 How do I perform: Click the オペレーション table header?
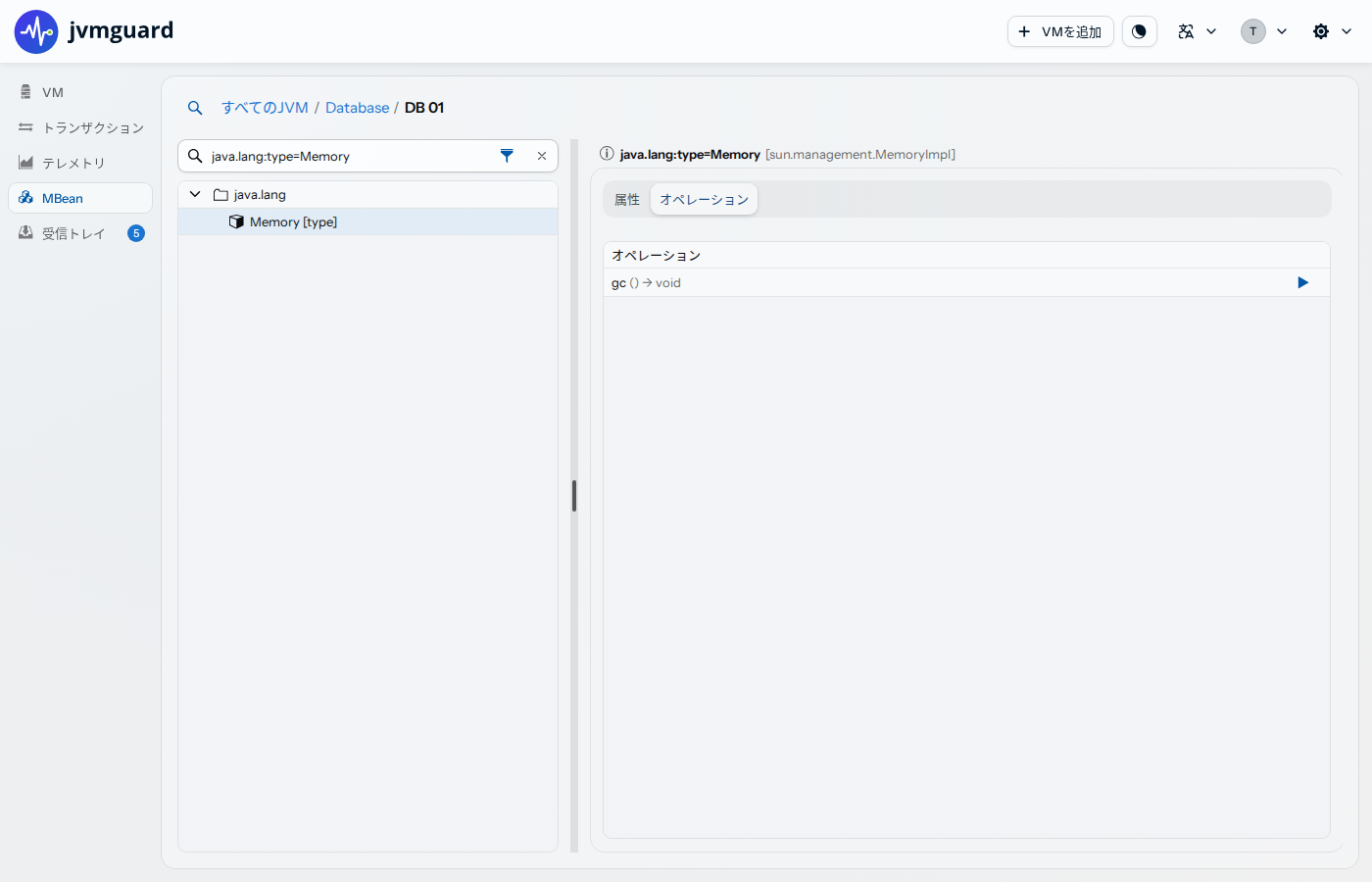click(x=966, y=255)
